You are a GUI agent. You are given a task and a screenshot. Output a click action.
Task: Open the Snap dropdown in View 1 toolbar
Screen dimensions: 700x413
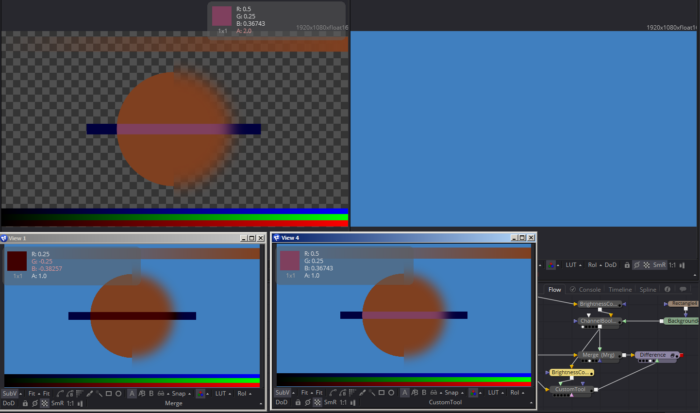pyautogui.click(x=178, y=394)
